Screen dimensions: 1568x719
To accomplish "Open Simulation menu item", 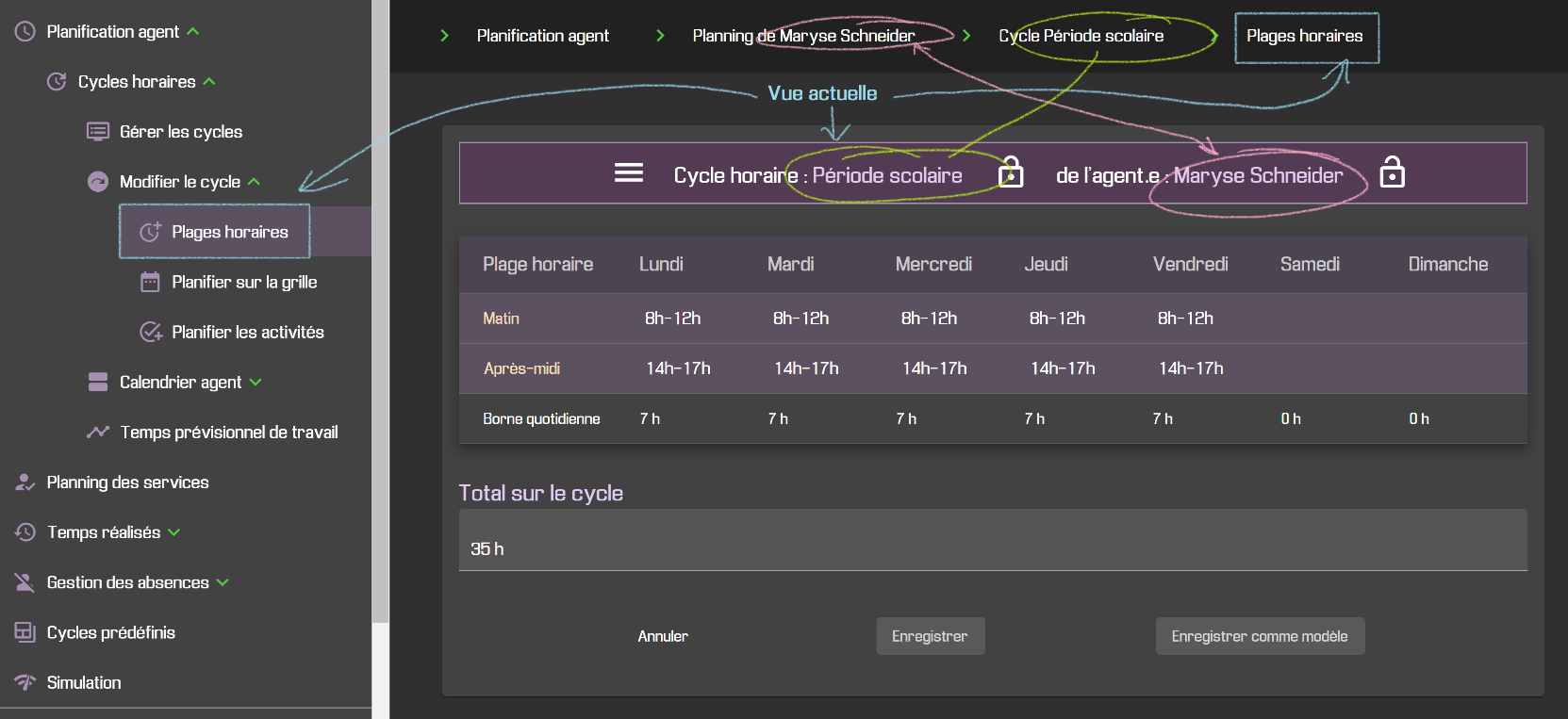I will (84, 682).
